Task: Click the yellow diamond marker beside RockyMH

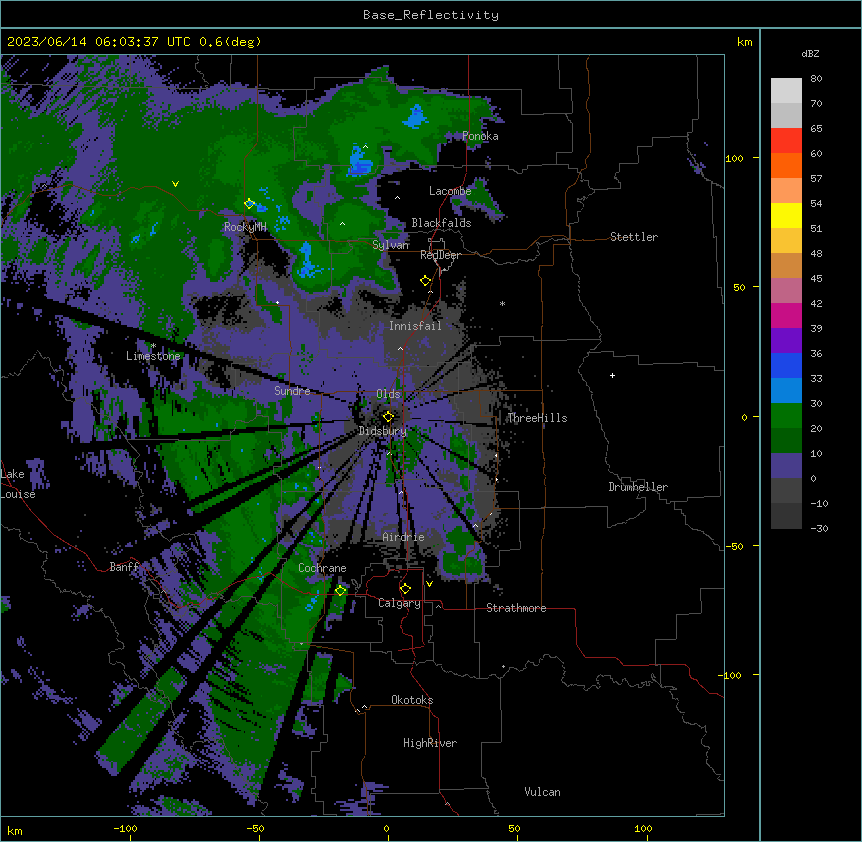Action: [x=249, y=204]
